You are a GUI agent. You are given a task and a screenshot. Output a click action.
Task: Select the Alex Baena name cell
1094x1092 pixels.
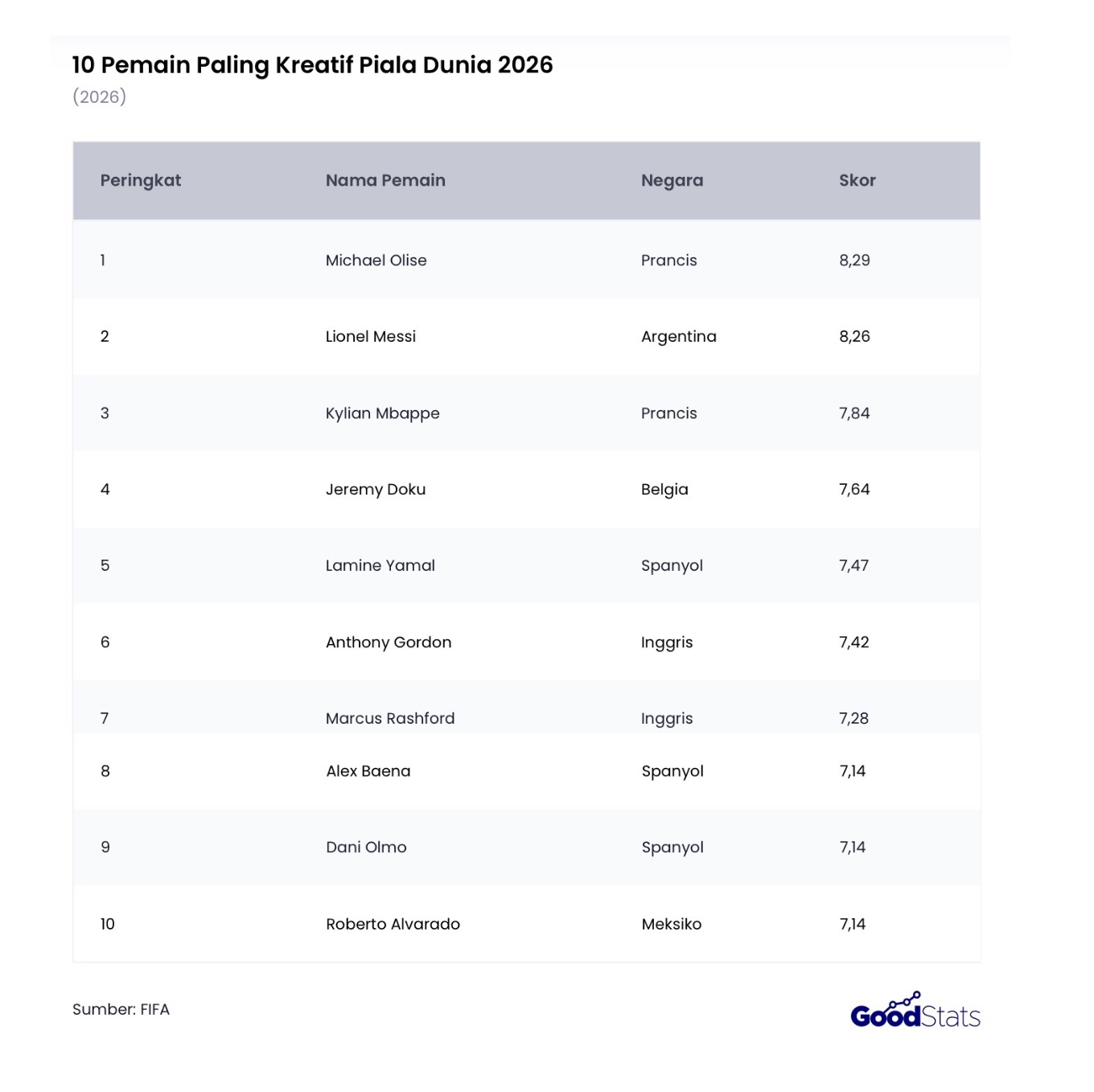coord(368,770)
